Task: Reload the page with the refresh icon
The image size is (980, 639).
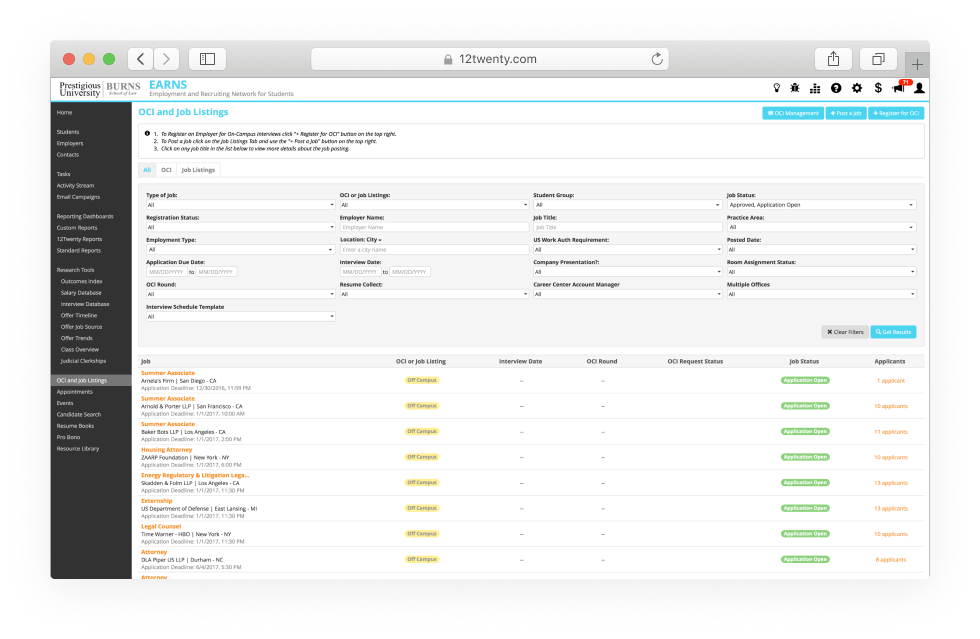Action: tap(656, 59)
